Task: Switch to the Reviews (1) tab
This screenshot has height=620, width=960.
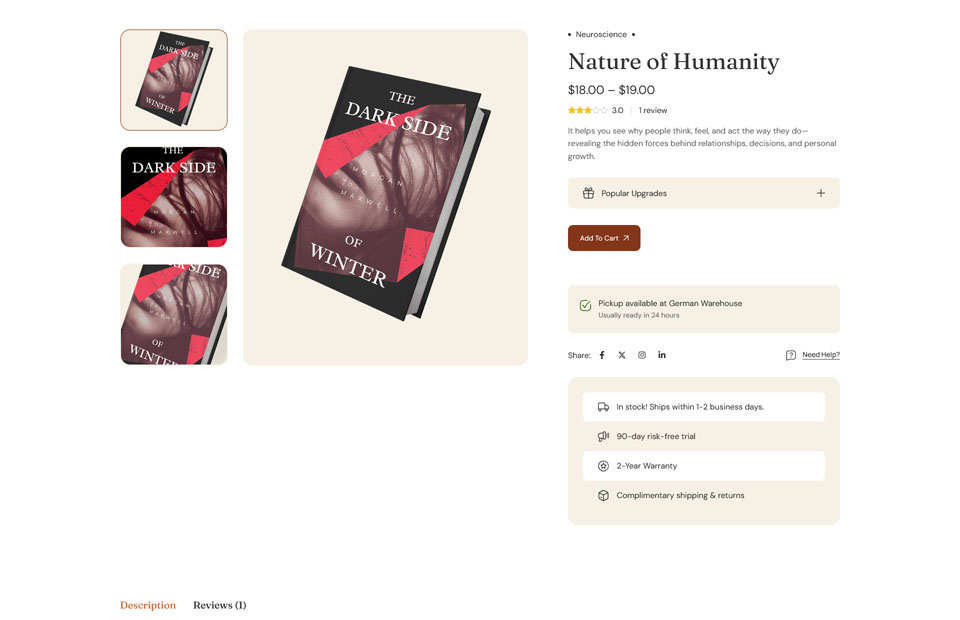Action: pos(219,605)
